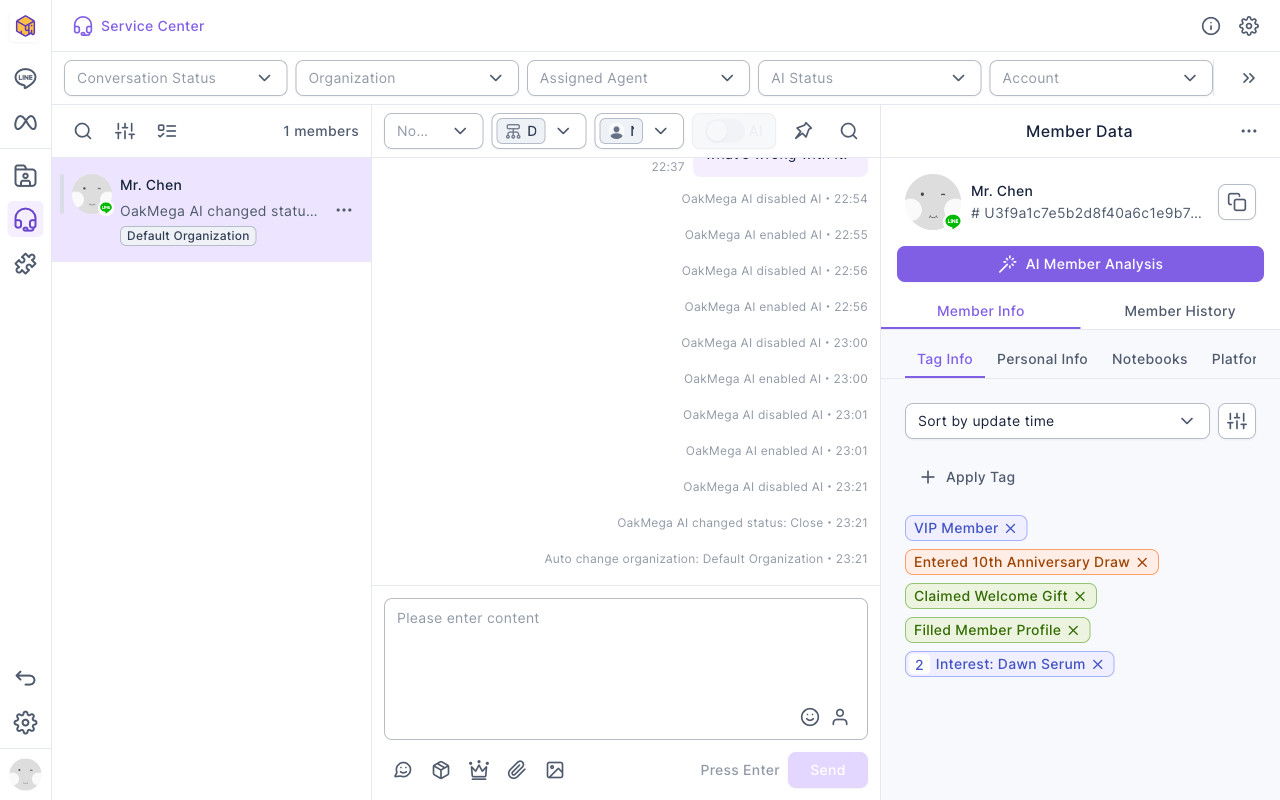Open the AI Status dropdown
This screenshot has height=800, width=1280.
point(869,78)
